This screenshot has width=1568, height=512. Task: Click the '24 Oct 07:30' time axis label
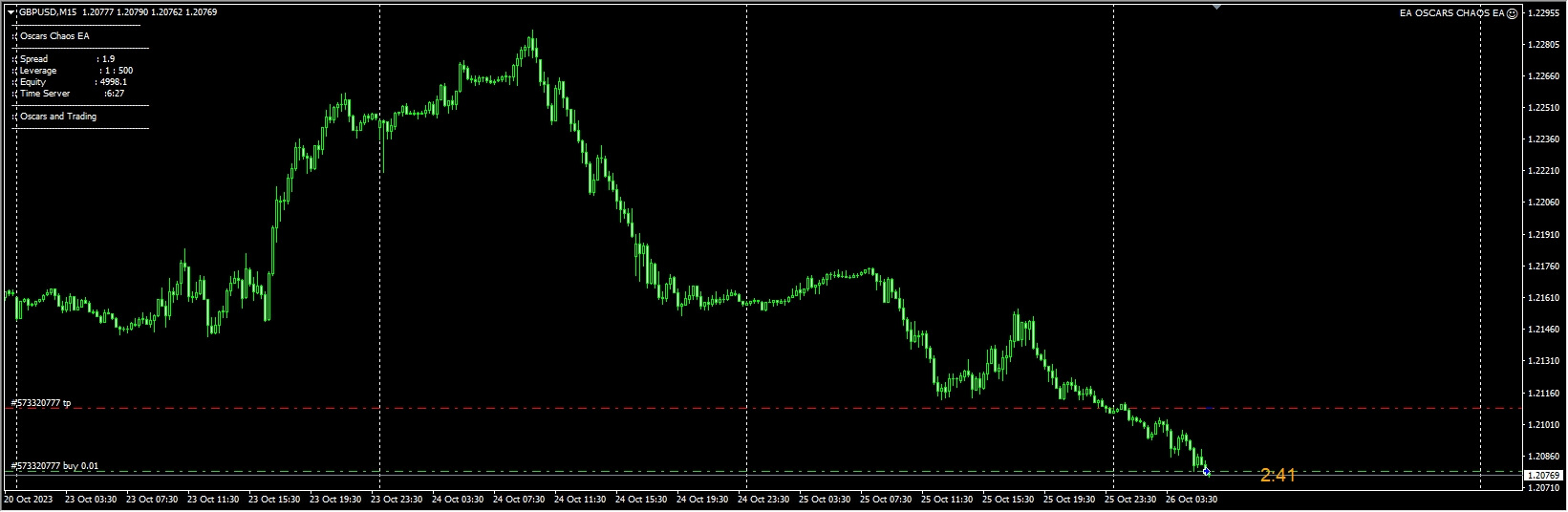pos(519,499)
